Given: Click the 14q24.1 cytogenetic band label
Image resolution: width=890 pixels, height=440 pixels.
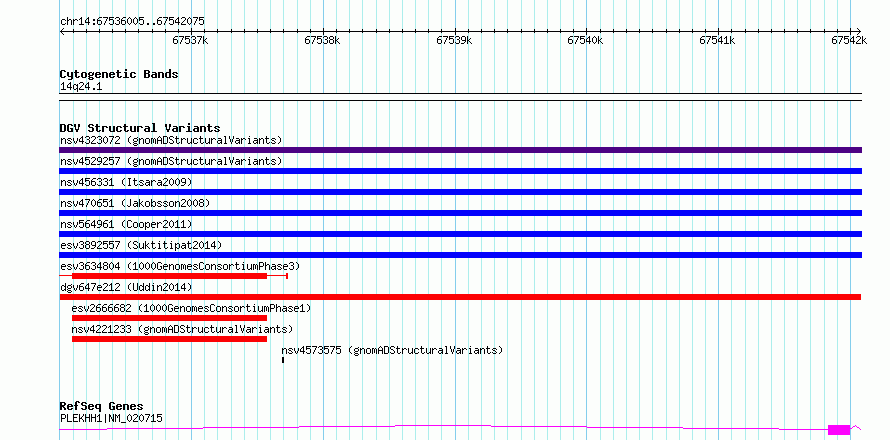Looking at the screenshot, I should pyautogui.click(x=81, y=87).
